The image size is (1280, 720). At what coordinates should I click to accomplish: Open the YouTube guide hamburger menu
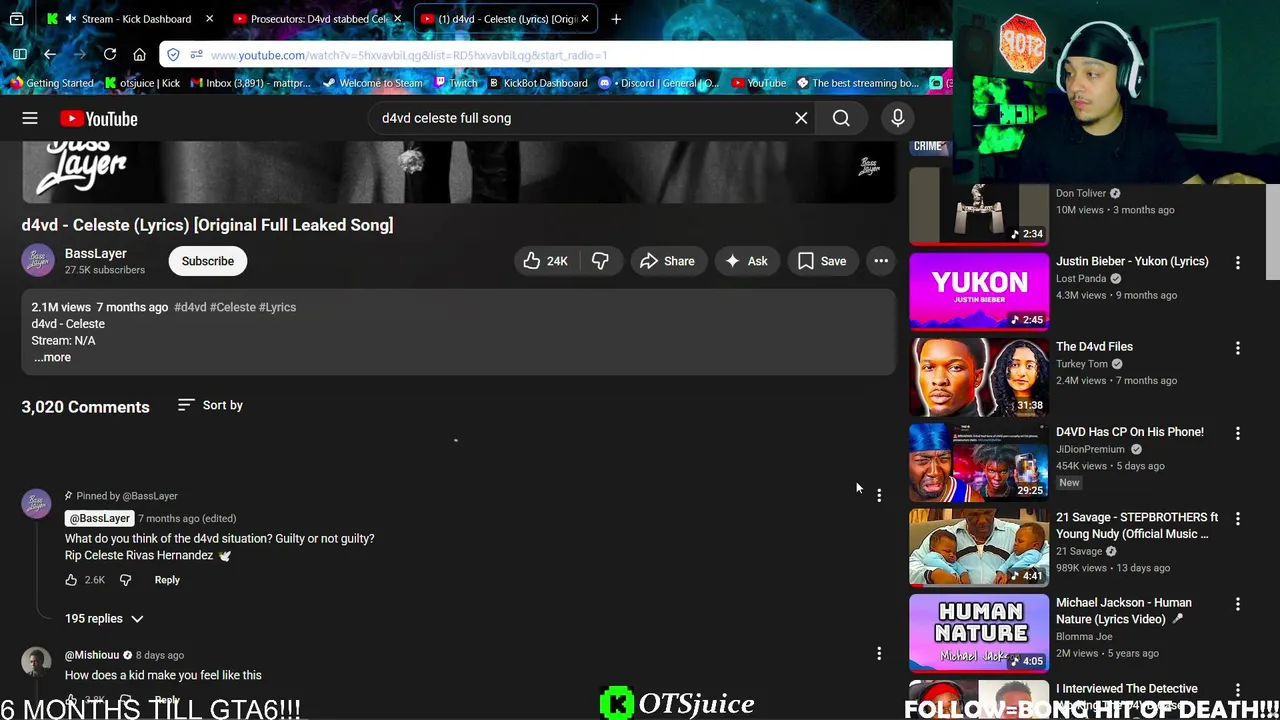coord(30,118)
